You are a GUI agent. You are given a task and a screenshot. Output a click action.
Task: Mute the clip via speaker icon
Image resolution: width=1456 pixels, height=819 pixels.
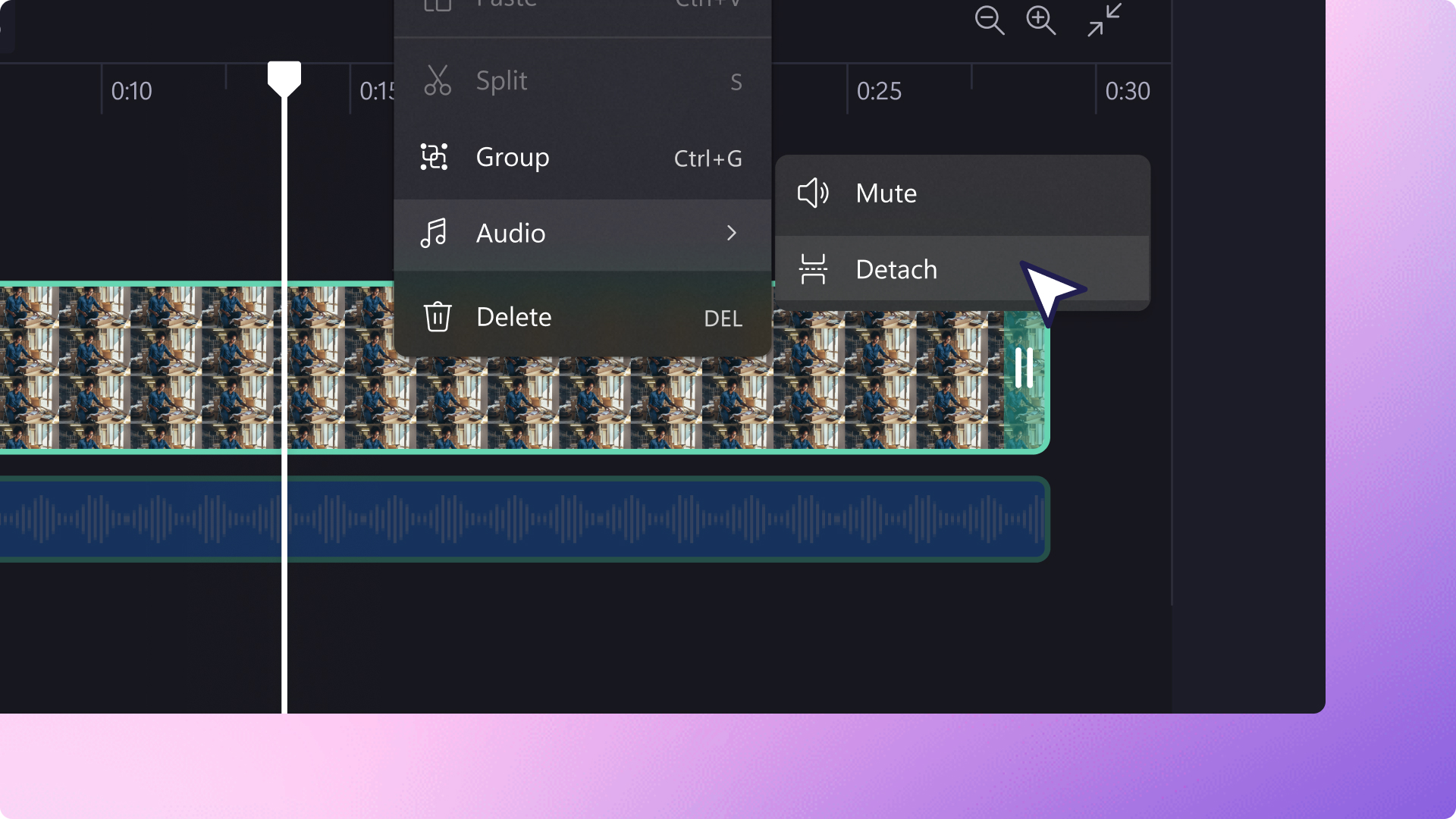coord(813,193)
